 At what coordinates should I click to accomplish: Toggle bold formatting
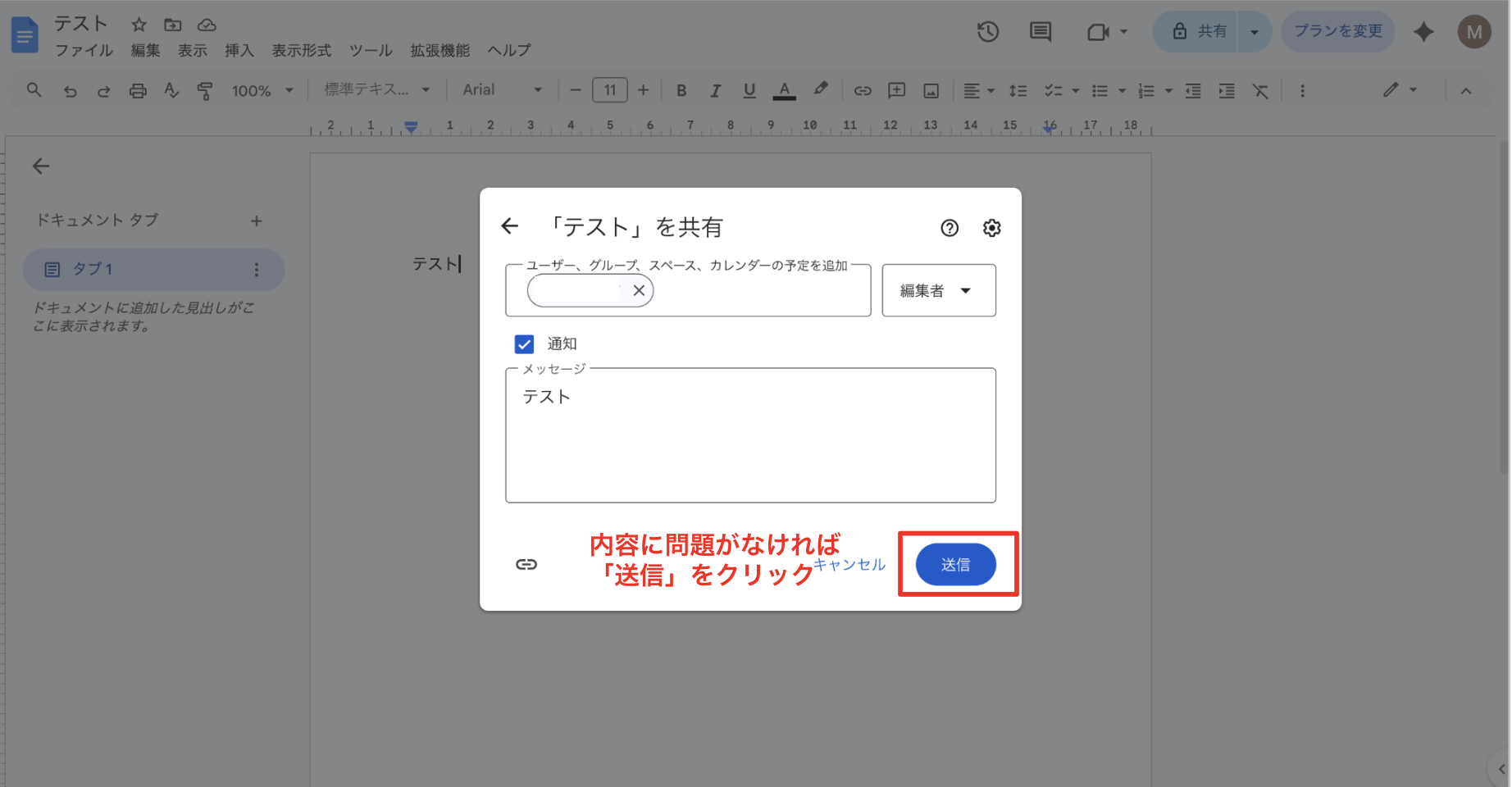[681, 91]
